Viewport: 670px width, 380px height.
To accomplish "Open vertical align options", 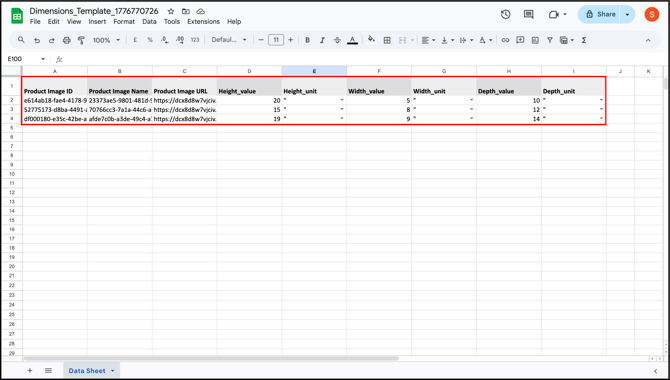I will tap(447, 40).
